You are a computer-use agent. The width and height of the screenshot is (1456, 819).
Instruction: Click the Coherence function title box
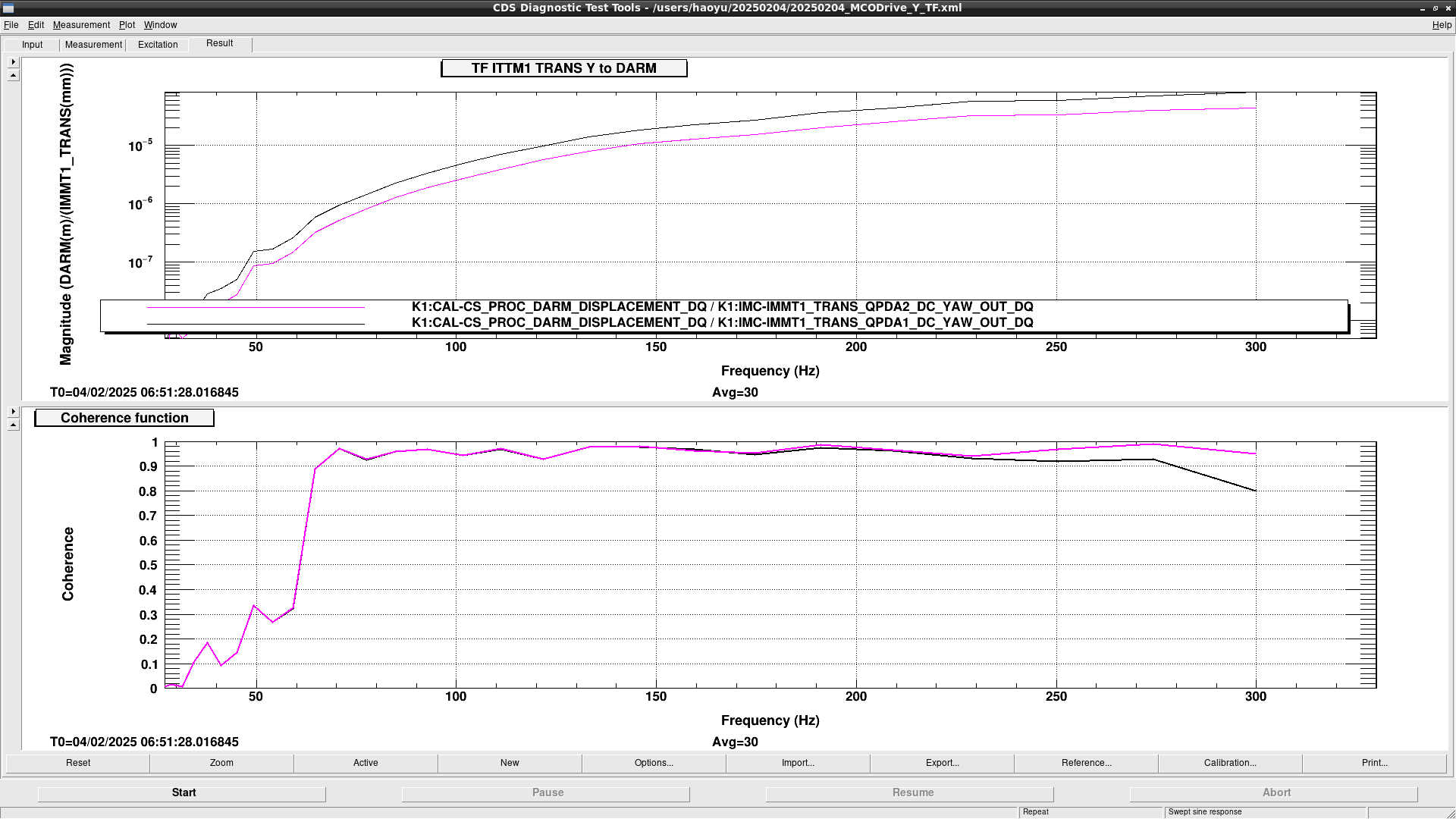[124, 418]
